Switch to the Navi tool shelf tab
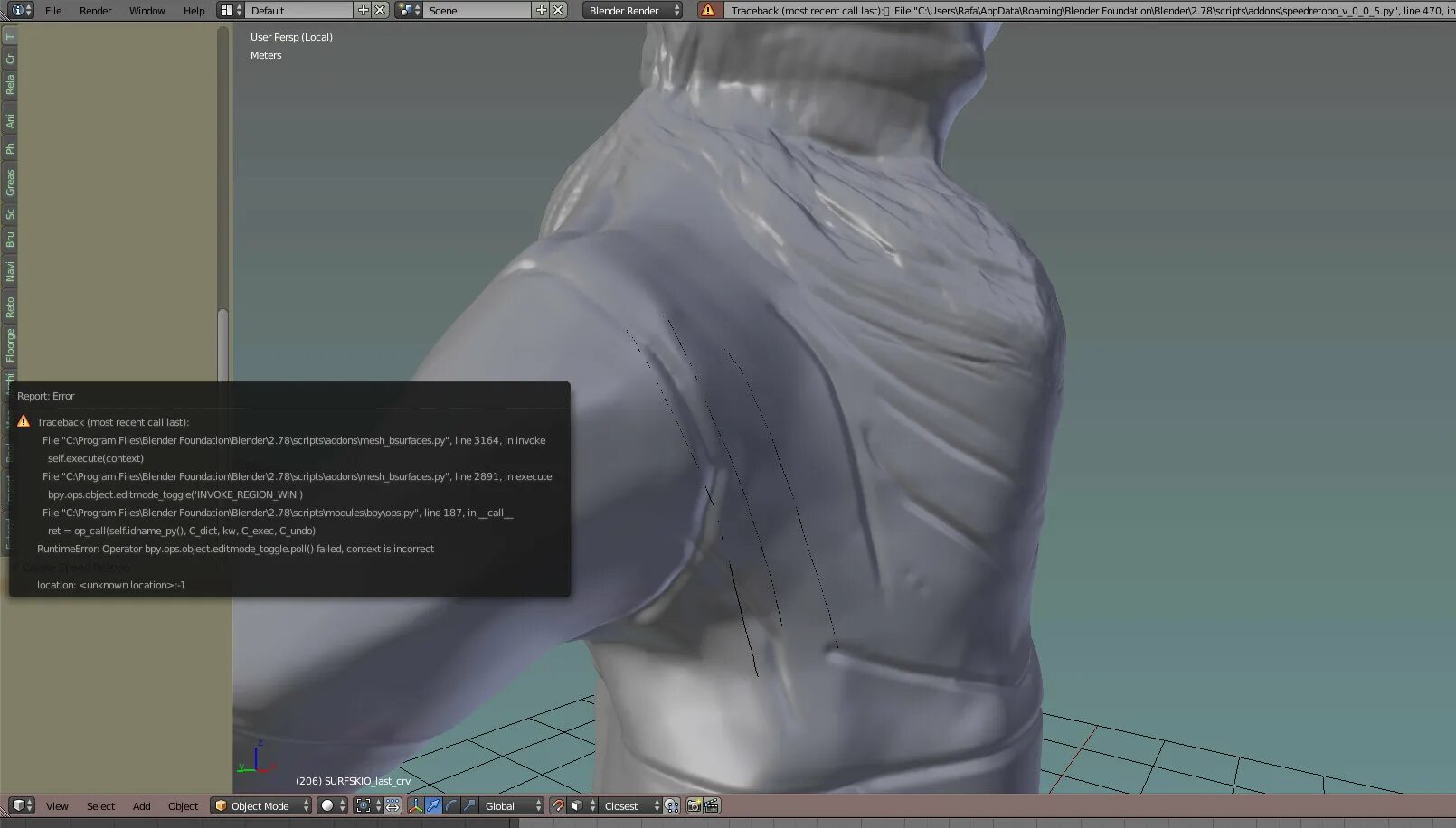The image size is (1456, 828). point(10,270)
